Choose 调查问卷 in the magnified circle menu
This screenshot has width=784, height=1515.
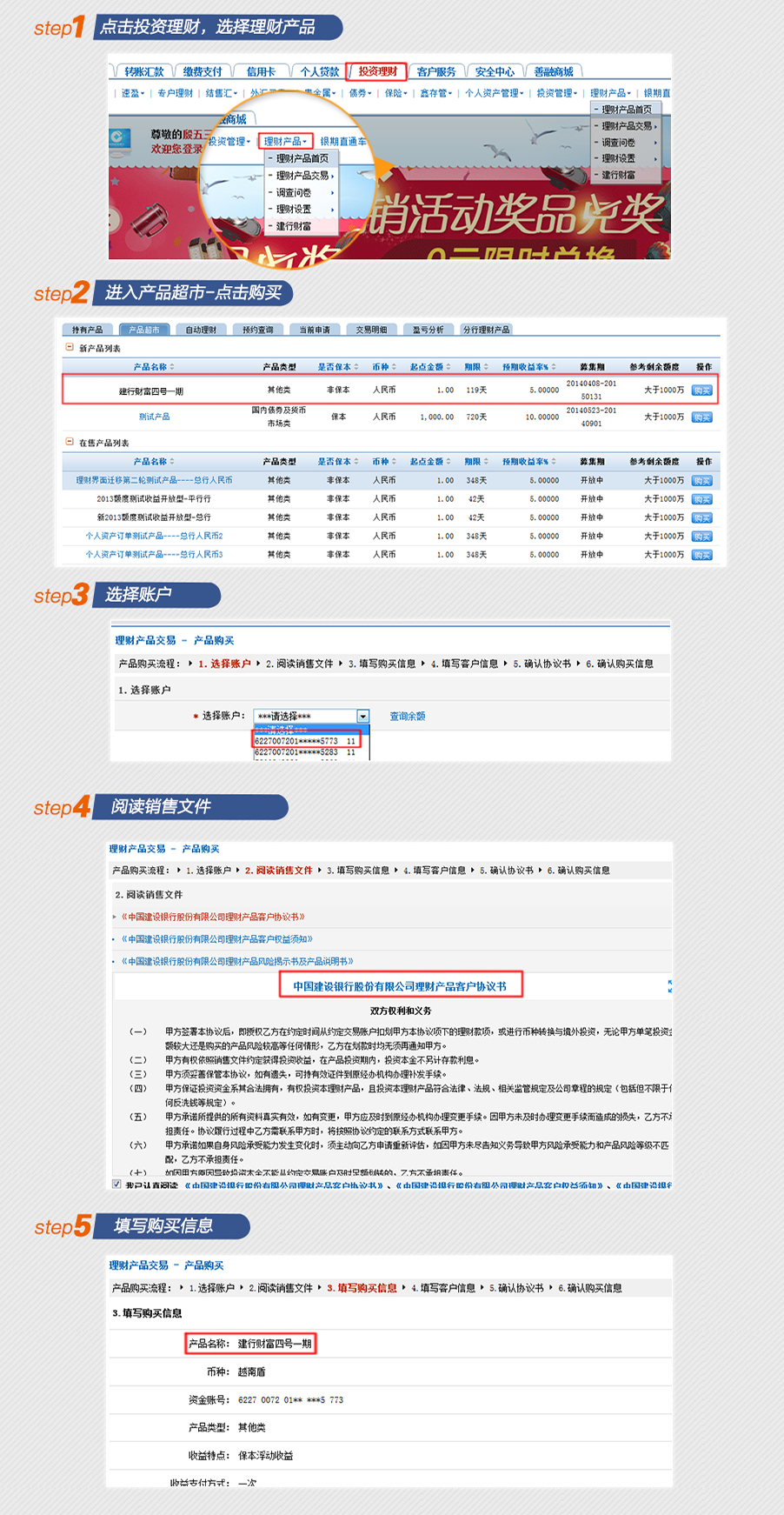click(302, 192)
